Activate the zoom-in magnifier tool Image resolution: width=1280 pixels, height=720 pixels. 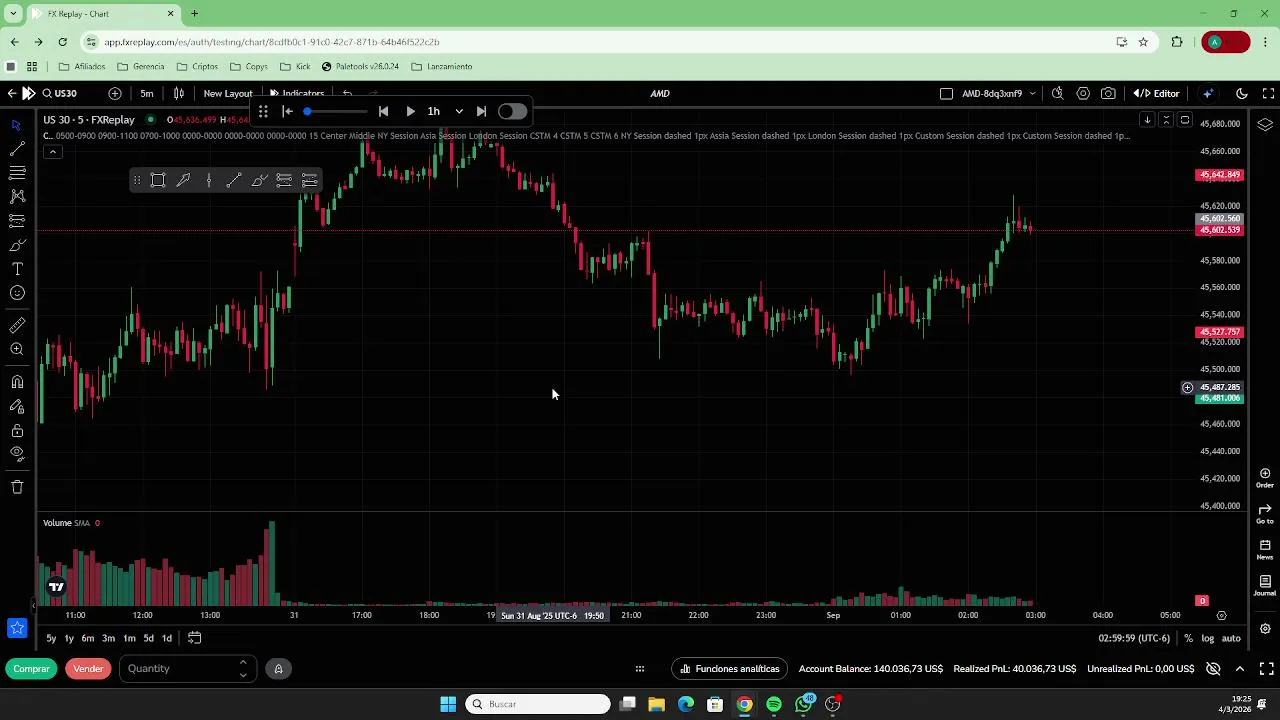tap(17, 349)
